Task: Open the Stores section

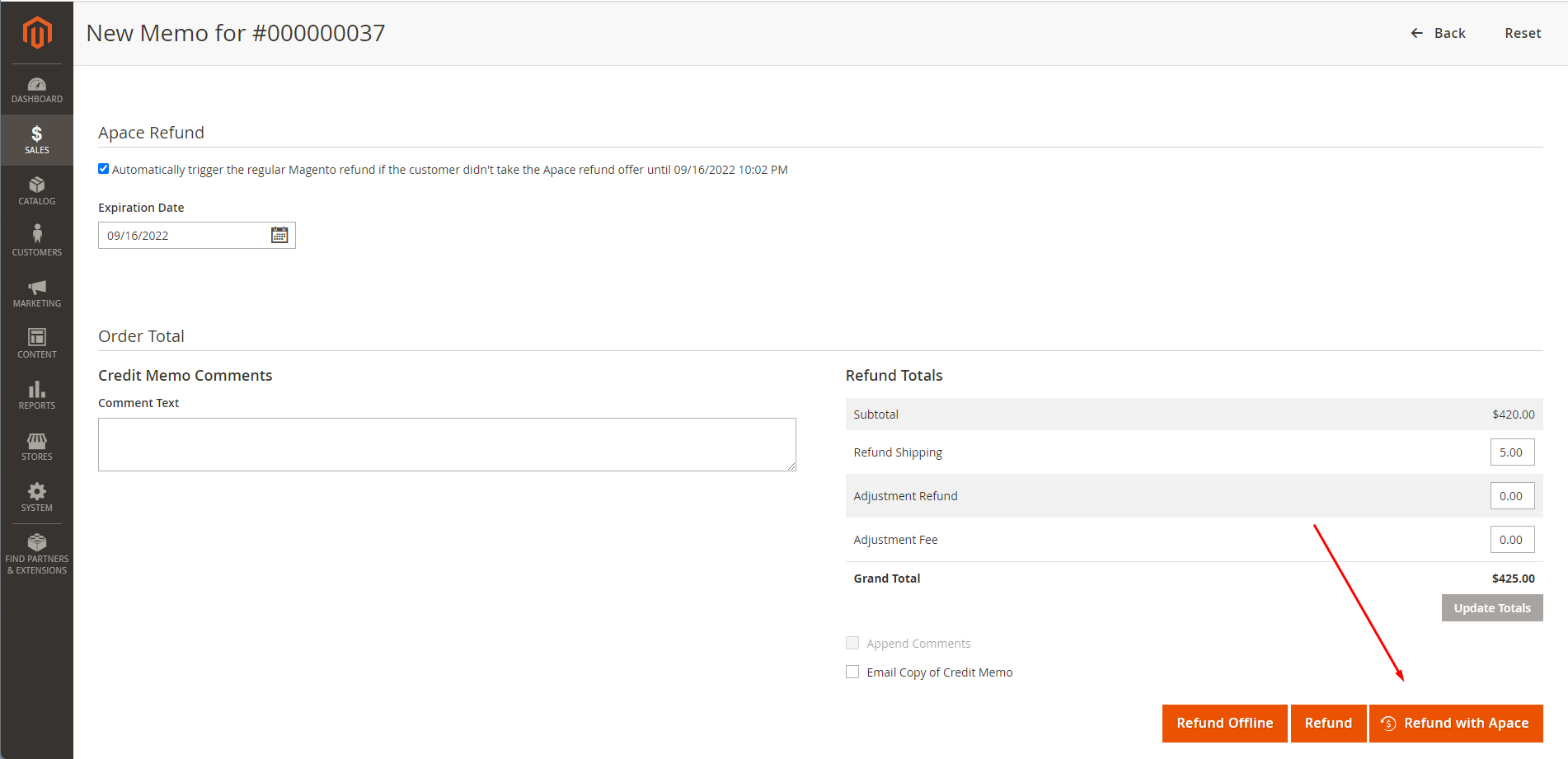Action: pyautogui.click(x=36, y=446)
